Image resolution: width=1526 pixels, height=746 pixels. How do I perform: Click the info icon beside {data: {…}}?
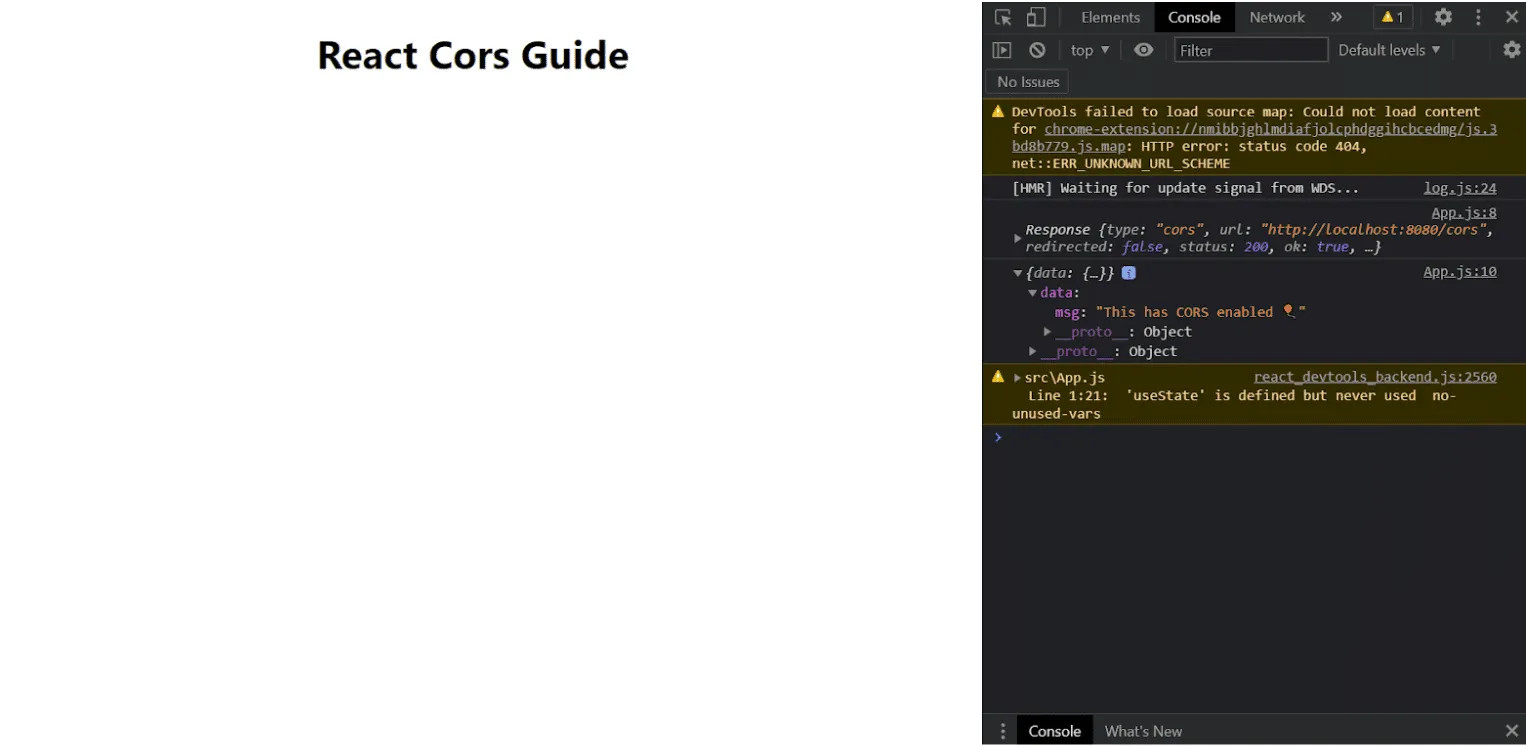[x=1129, y=273]
